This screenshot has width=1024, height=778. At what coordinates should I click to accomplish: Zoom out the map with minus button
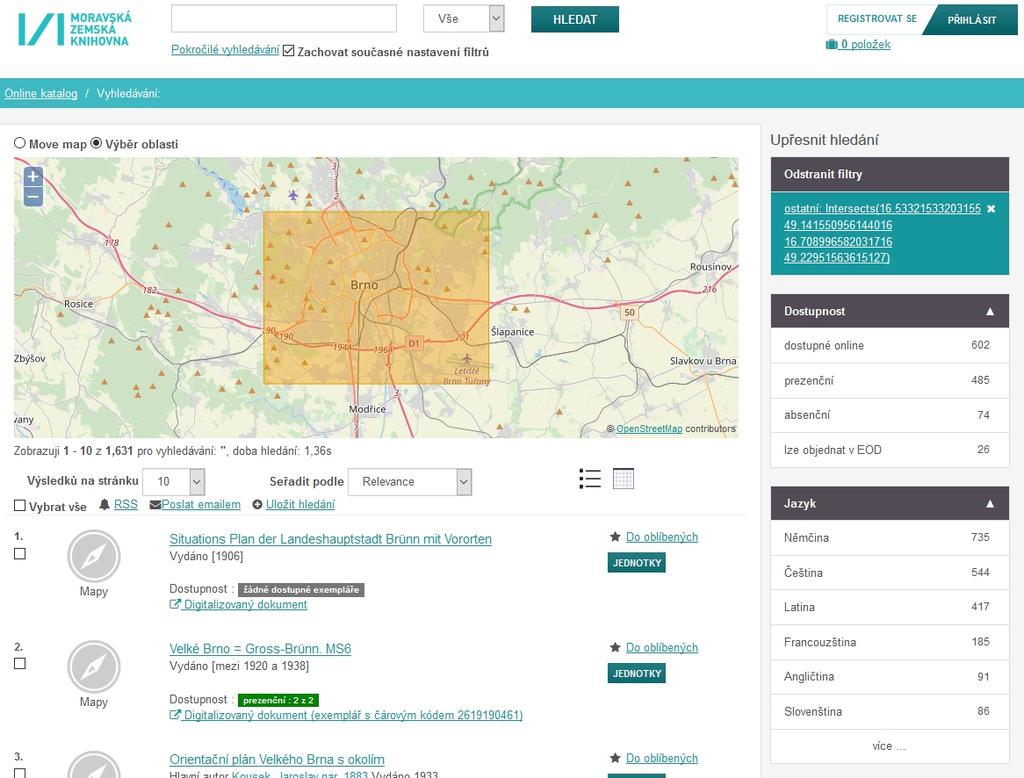point(33,196)
